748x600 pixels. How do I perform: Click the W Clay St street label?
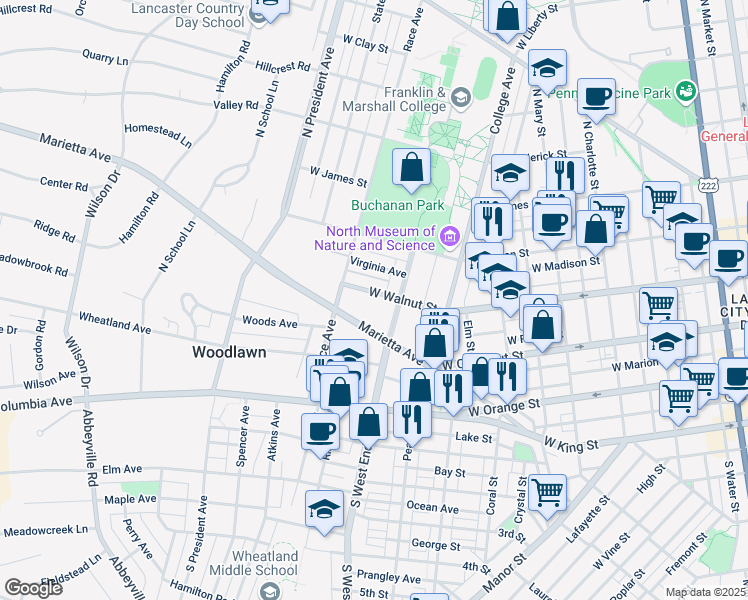click(x=366, y=44)
